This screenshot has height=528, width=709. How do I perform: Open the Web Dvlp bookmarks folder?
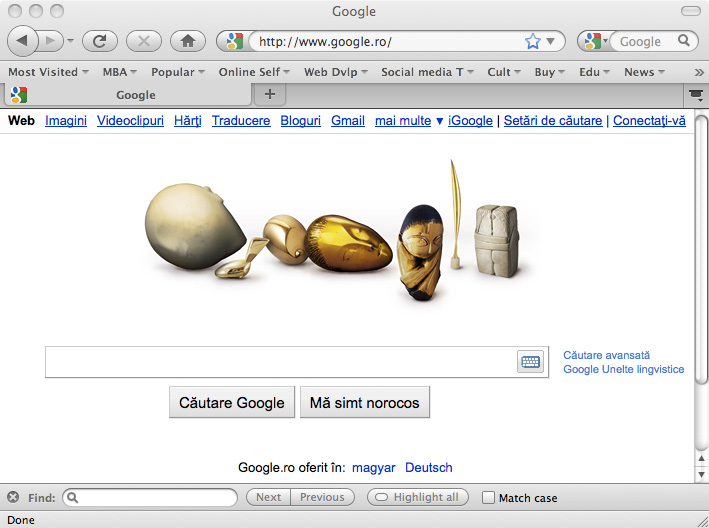click(x=336, y=72)
